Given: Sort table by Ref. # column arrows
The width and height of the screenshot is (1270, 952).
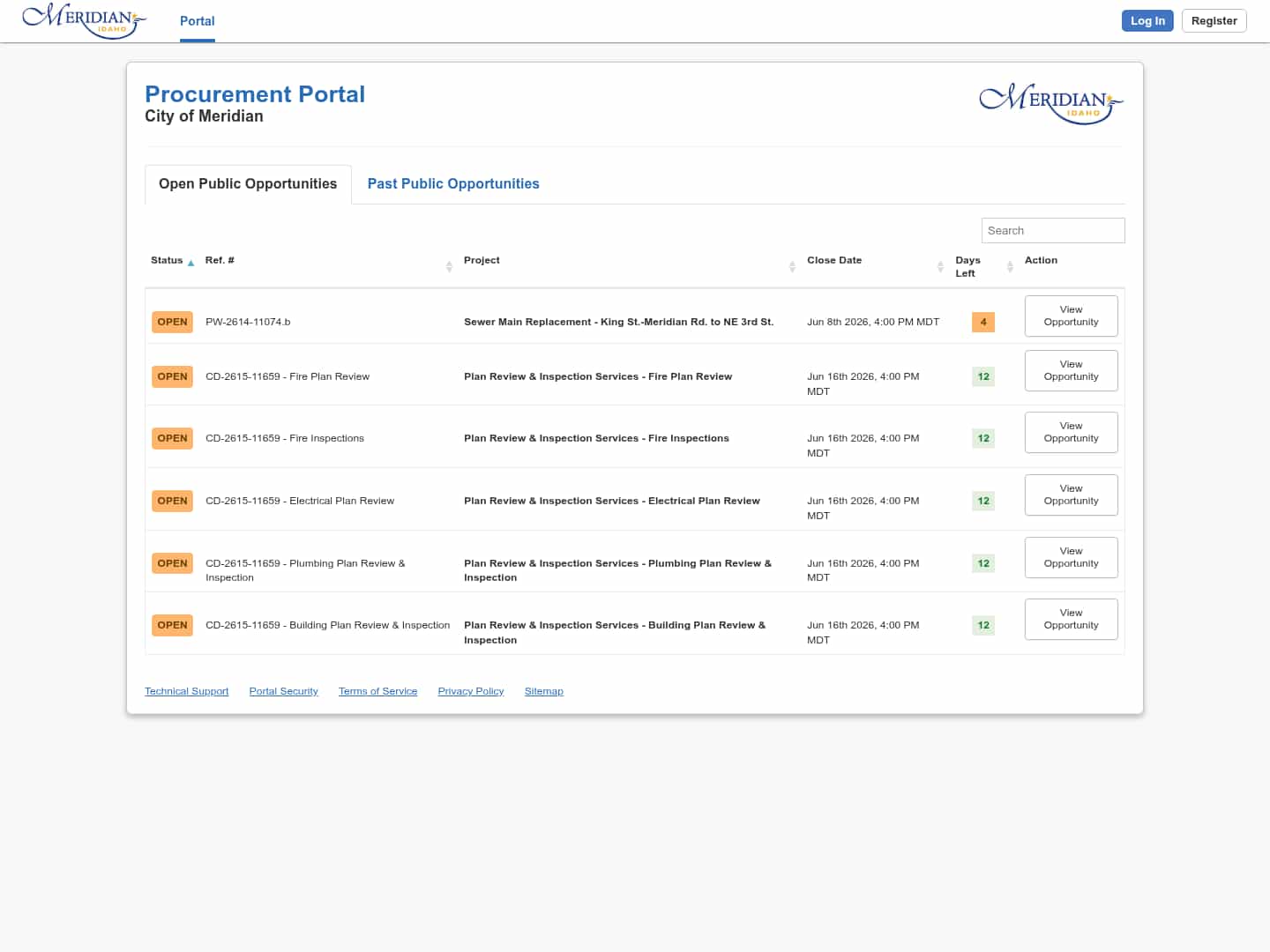Looking at the screenshot, I should point(449,266).
